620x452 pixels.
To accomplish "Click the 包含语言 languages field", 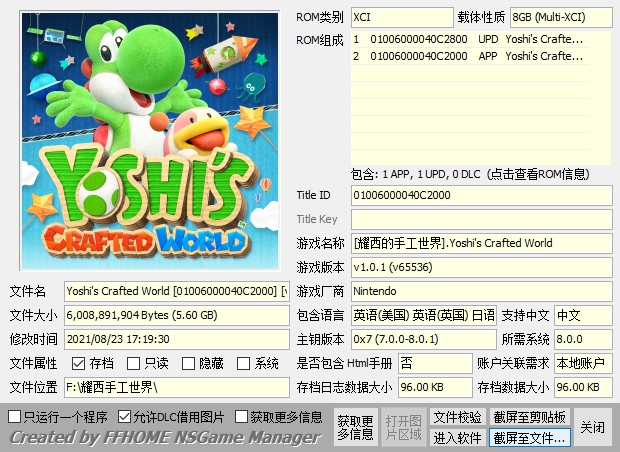I will pos(423,315).
